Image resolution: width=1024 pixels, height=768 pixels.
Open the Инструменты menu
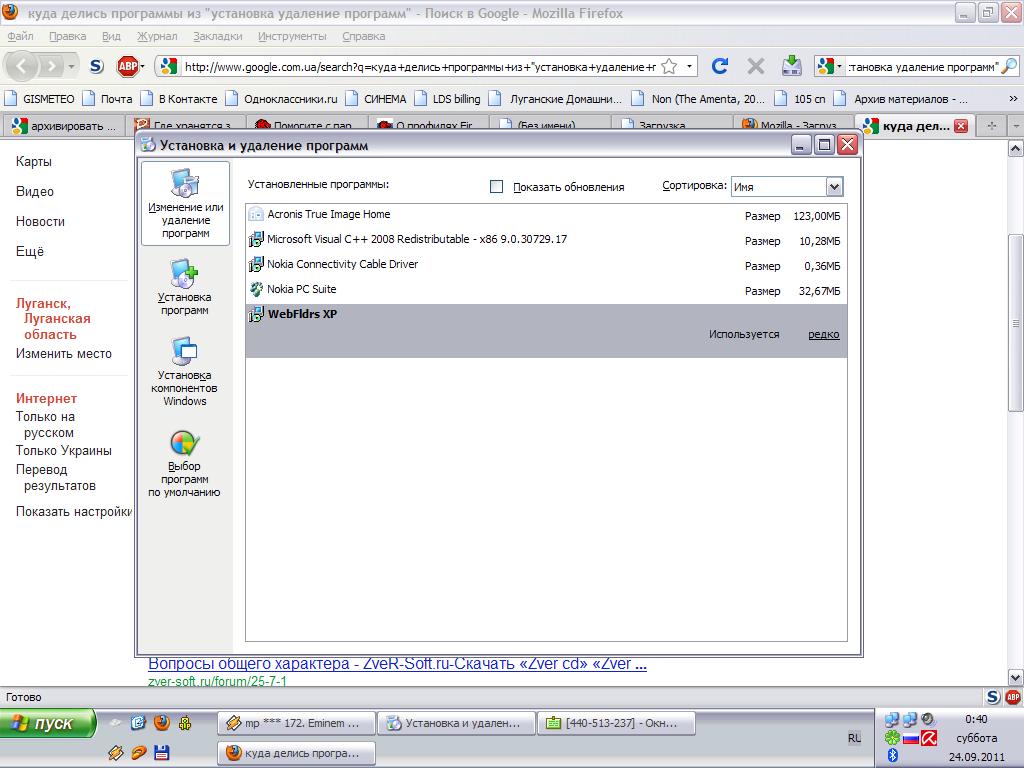click(292, 37)
